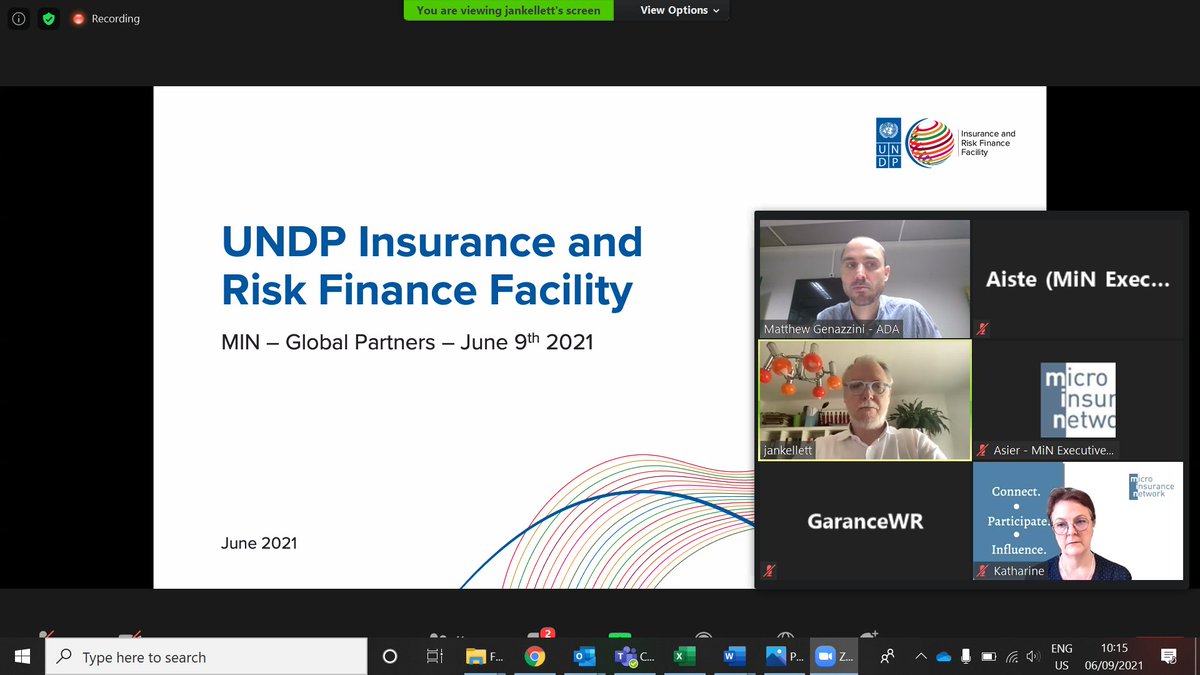Viewport: 1200px width, 675px height.
Task: Click the muted mic icon beside Asier's name
Action: 983,451
